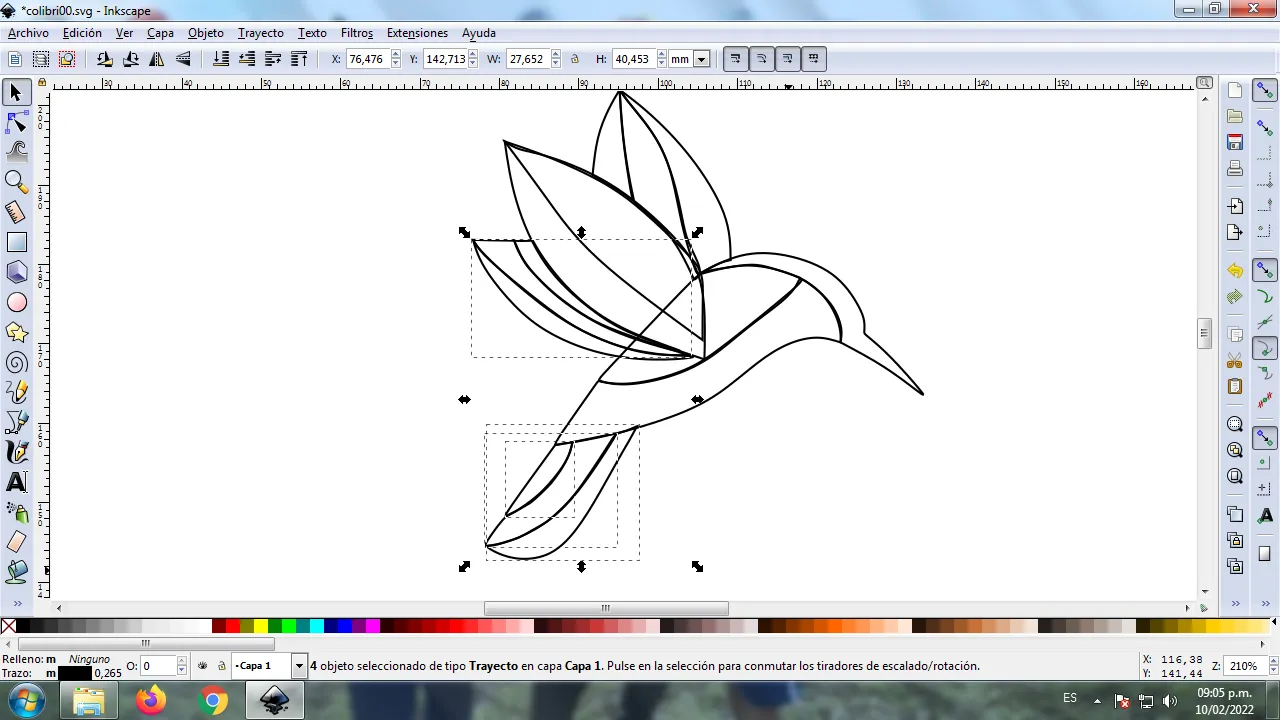Increase the opacity O value
The image size is (1280, 720).
pos(181,662)
